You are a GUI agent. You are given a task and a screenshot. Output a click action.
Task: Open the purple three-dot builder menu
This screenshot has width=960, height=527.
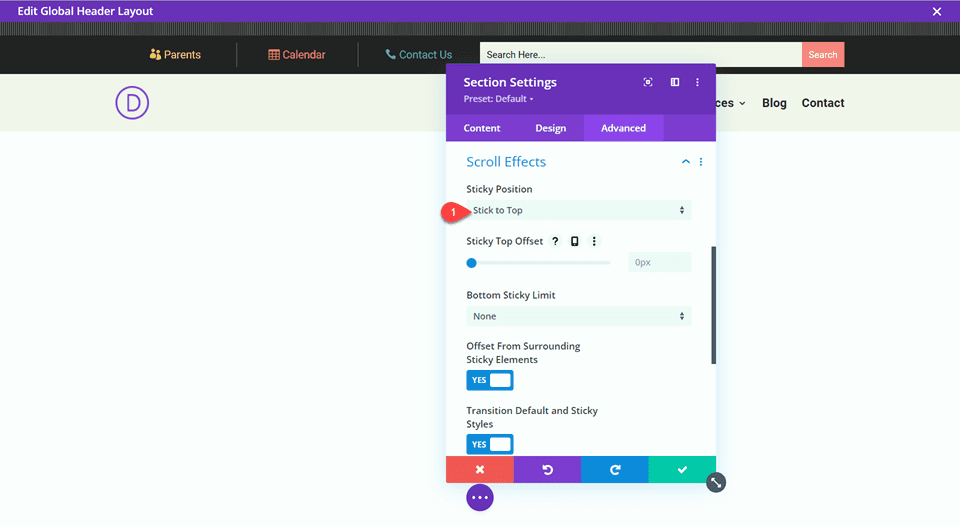coord(480,497)
